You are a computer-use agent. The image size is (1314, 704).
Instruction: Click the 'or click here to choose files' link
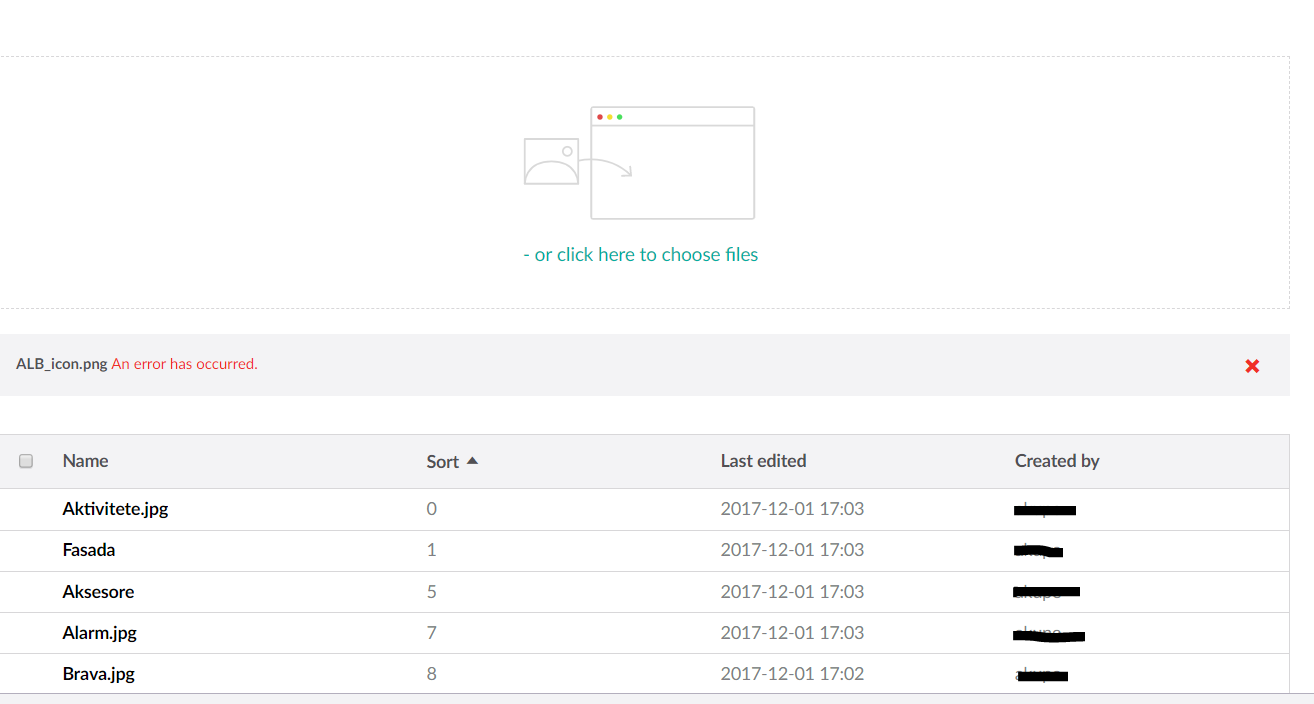(x=641, y=255)
